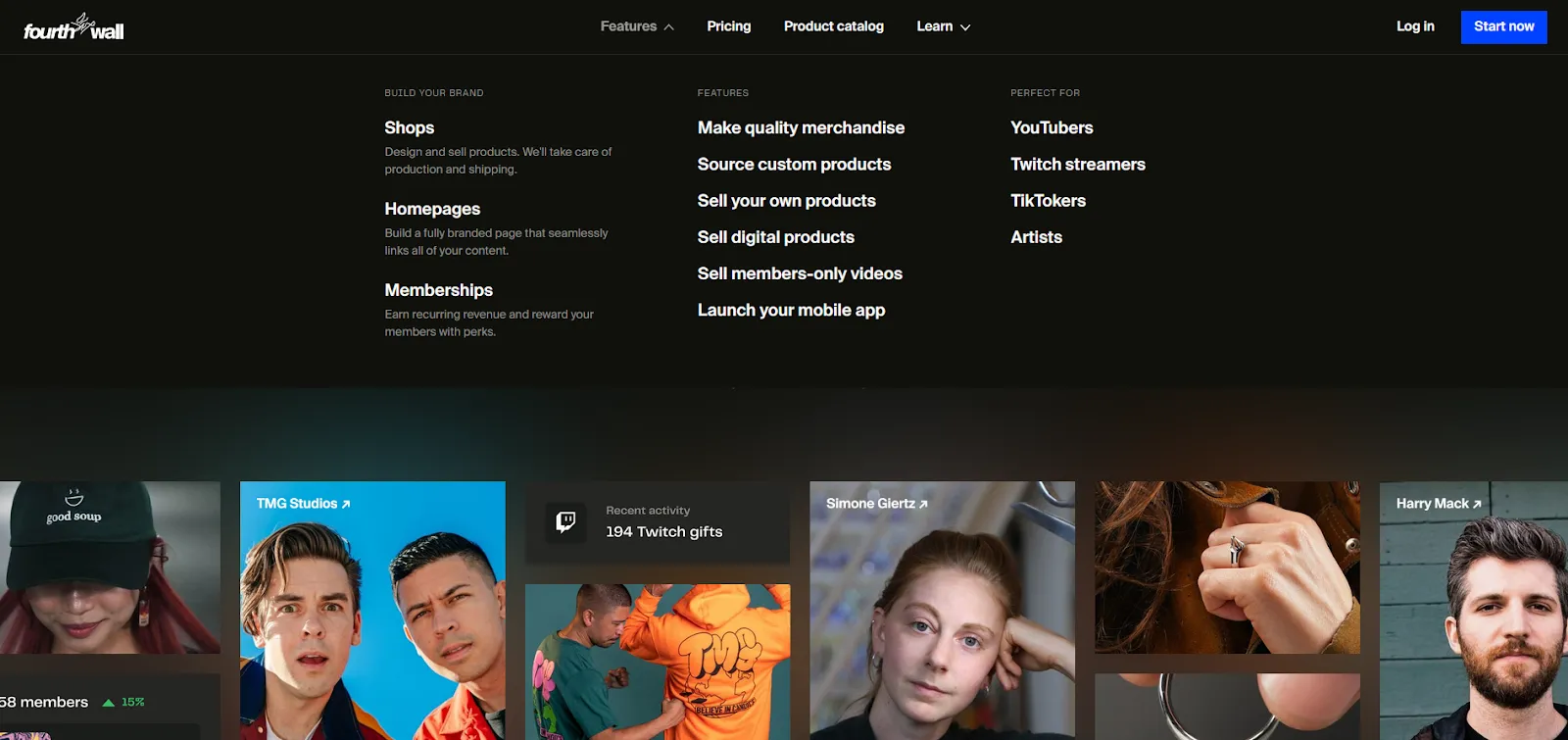The image size is (1568, 740).
Task: Click green up-arrow growth indicator
Action: [x=109, y=703]
